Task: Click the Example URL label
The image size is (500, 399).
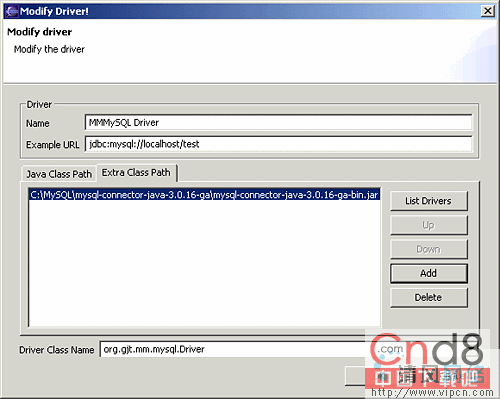Action: (x=53, y=145)
